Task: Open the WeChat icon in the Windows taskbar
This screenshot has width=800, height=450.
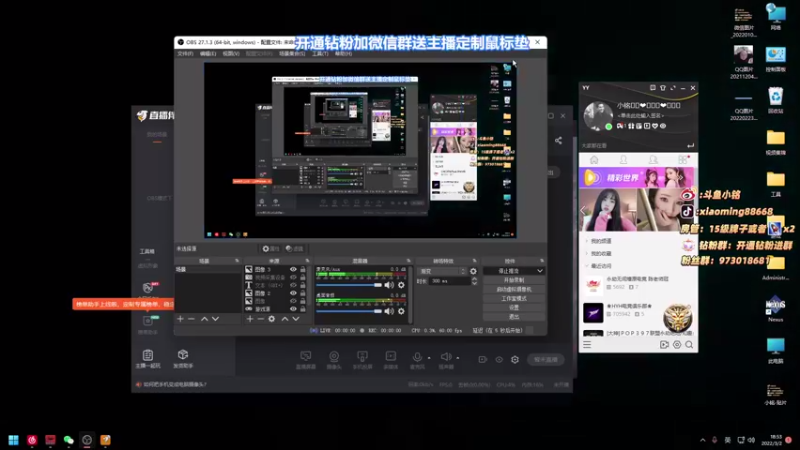Action: 68,440
